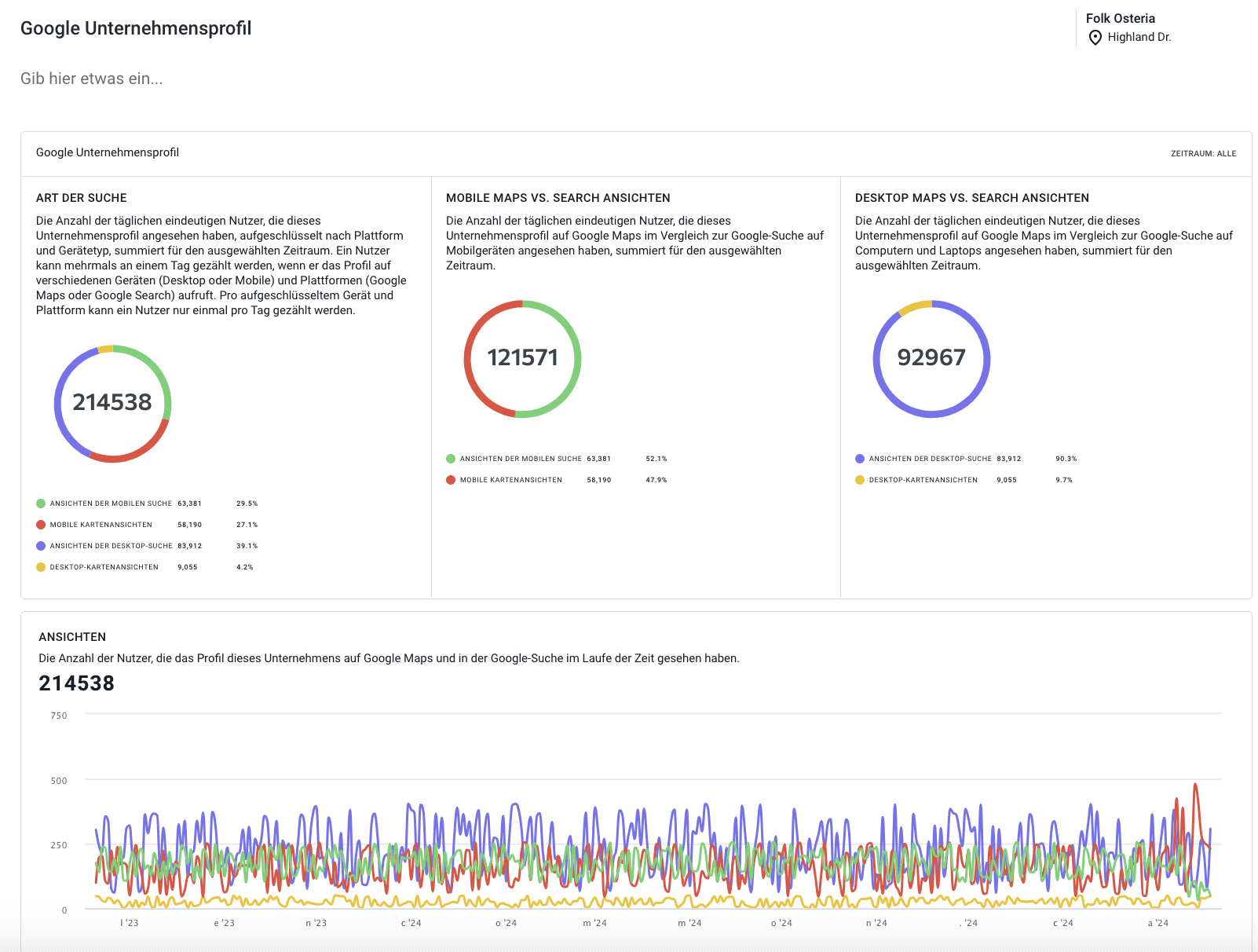Click the green swatch for Ansichten der mobilen Suche 29.5%
This screenshot has width=1258, height=952.
(x=41, y=503)
